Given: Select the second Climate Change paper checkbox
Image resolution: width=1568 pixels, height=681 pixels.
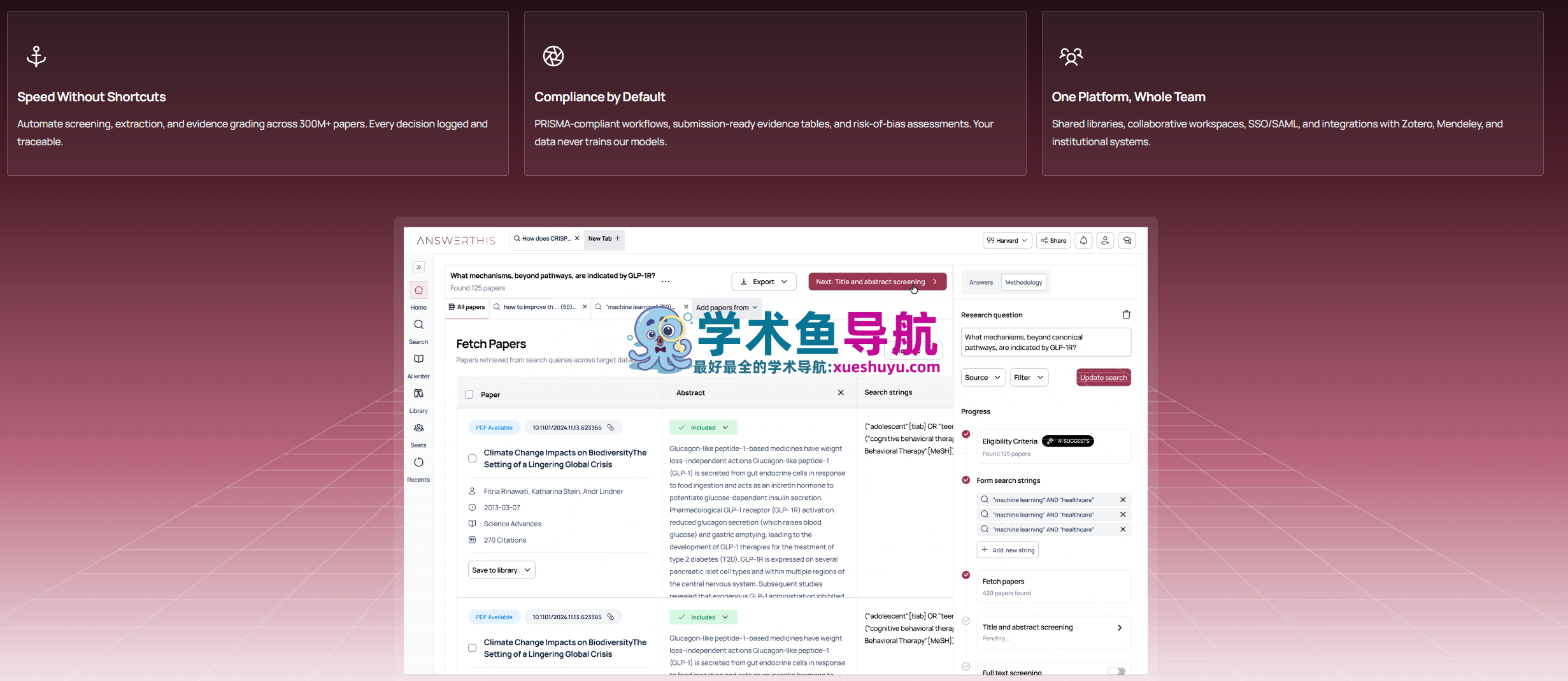Looking at the screenshot, I should point(472,648).
